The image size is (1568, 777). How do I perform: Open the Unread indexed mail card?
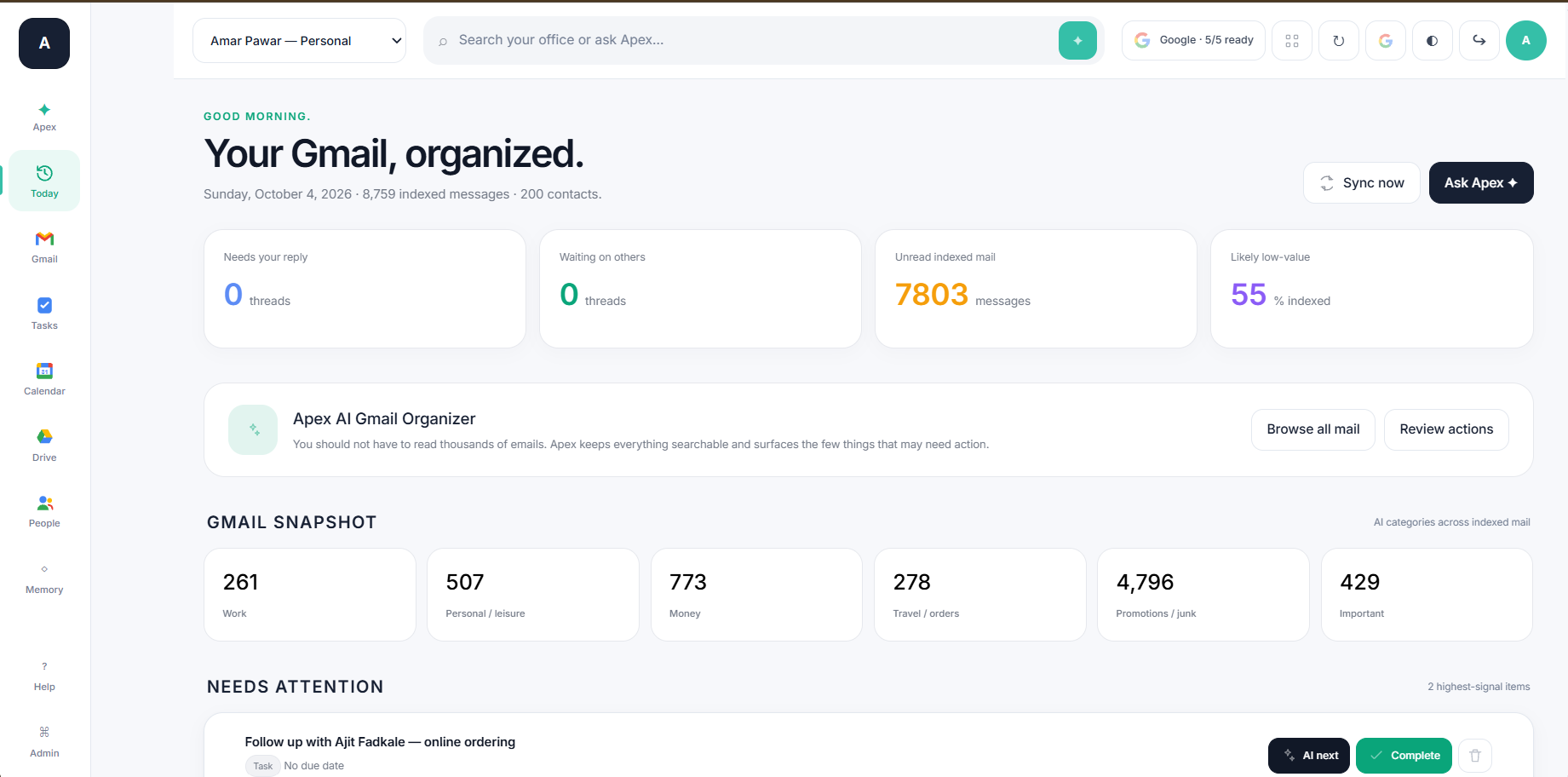pyautogui.click(x=1036, y=289)
